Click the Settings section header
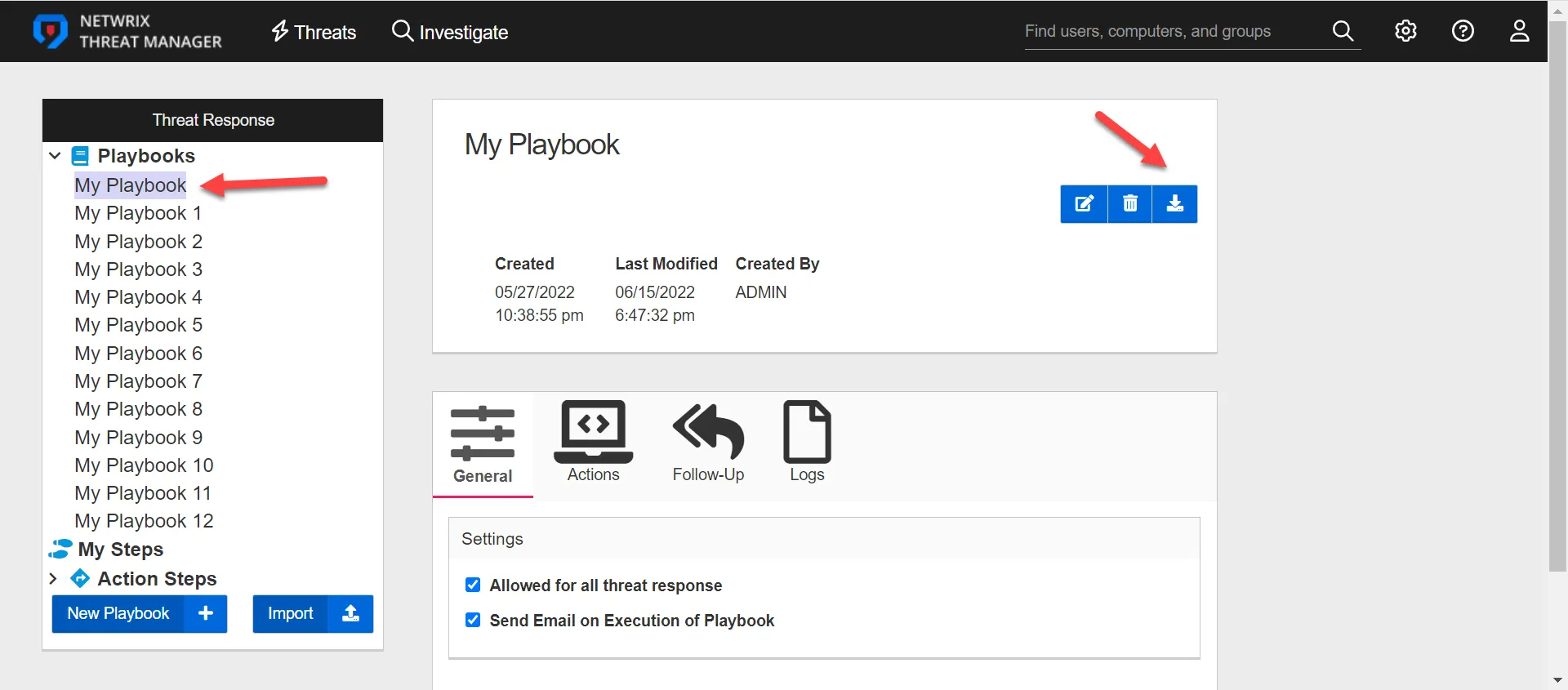This screenshot has width=1568, height=690. 824,539
